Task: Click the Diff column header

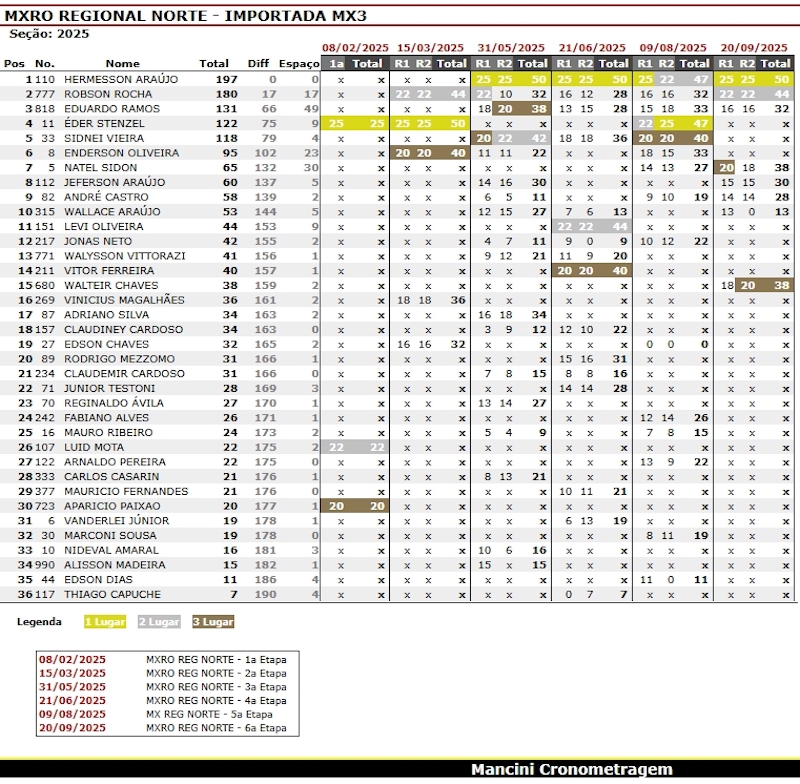Action: 258,64
